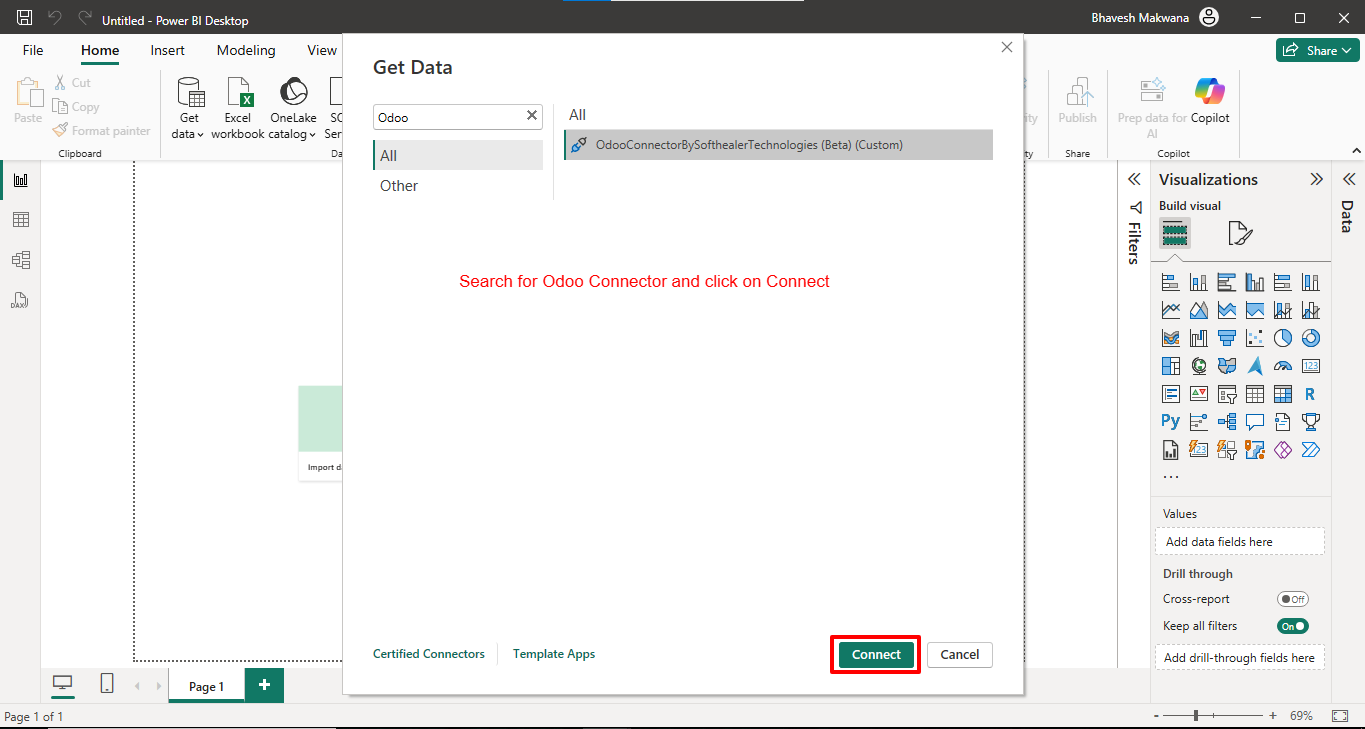Image resolution: width=1365 pixels, height=729 pixels.
Task: Switch to desktop layout at bottom
Action: [63, 684]
